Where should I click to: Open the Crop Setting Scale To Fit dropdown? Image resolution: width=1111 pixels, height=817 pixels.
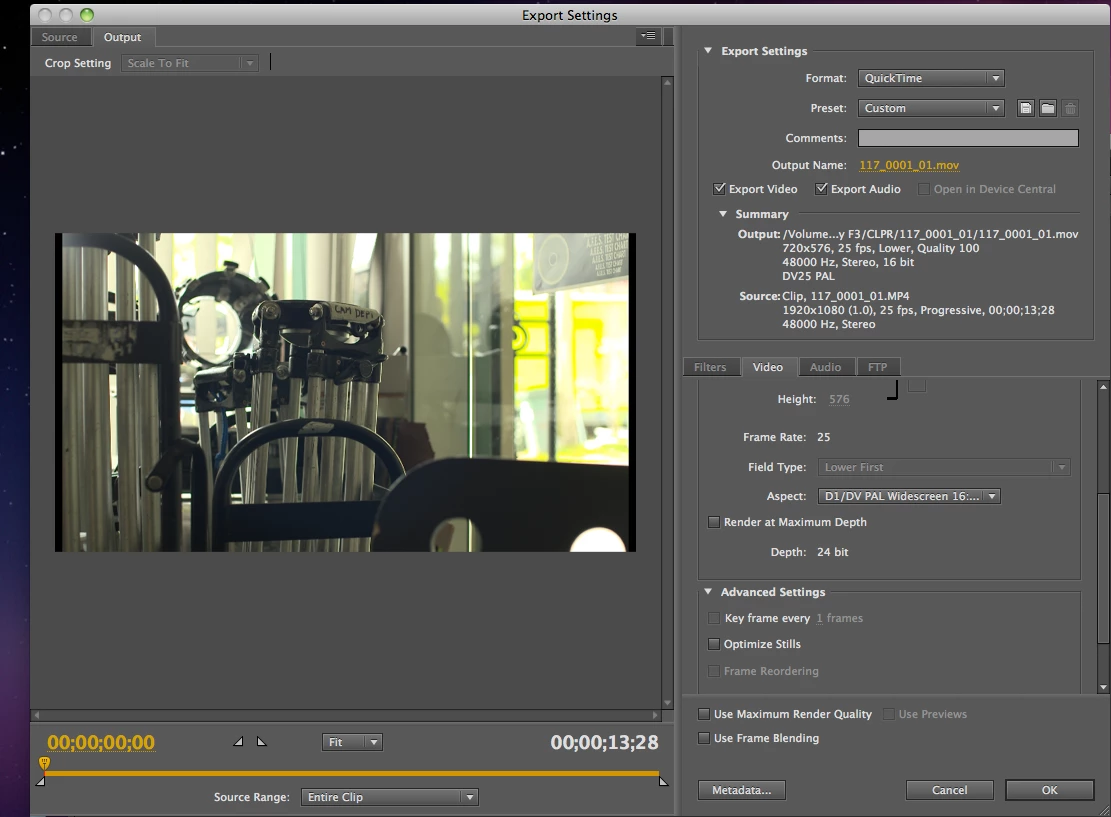click(190, 63)
